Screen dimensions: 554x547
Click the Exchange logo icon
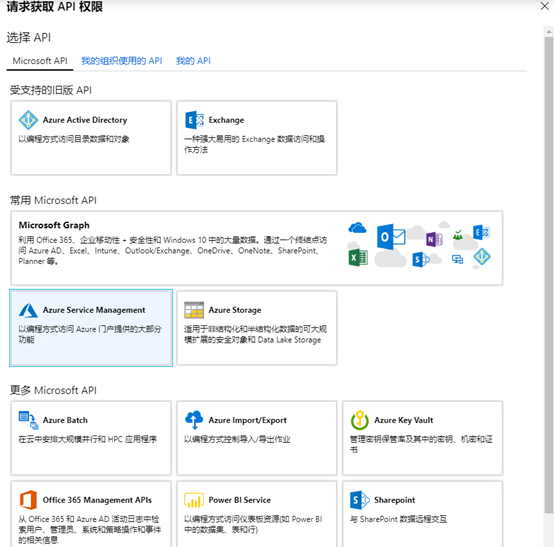pos(194,120)
